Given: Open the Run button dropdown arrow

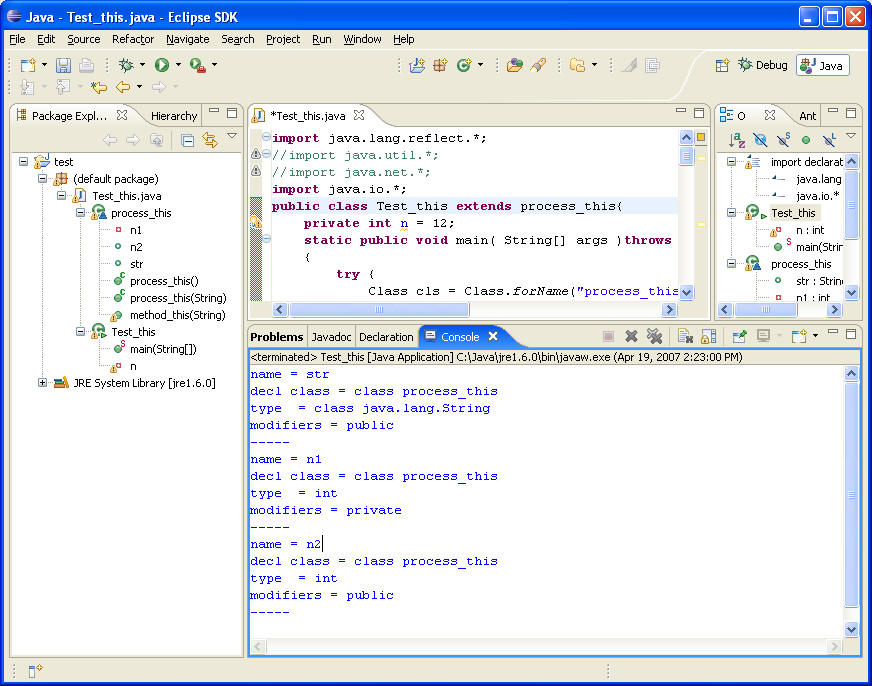Looking at the screenshot, I should point(179,65).
